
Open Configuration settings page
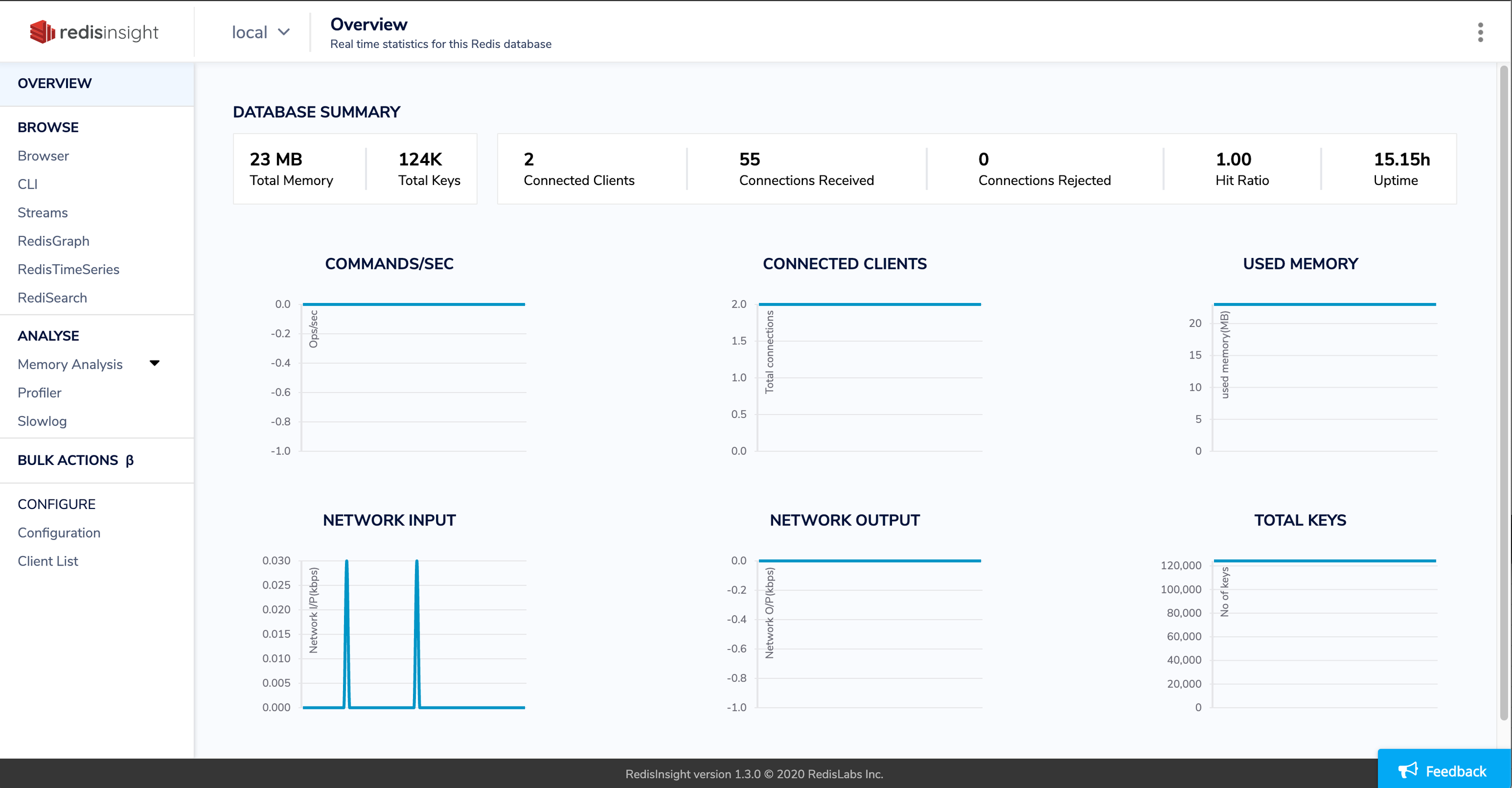coord(58,533)
